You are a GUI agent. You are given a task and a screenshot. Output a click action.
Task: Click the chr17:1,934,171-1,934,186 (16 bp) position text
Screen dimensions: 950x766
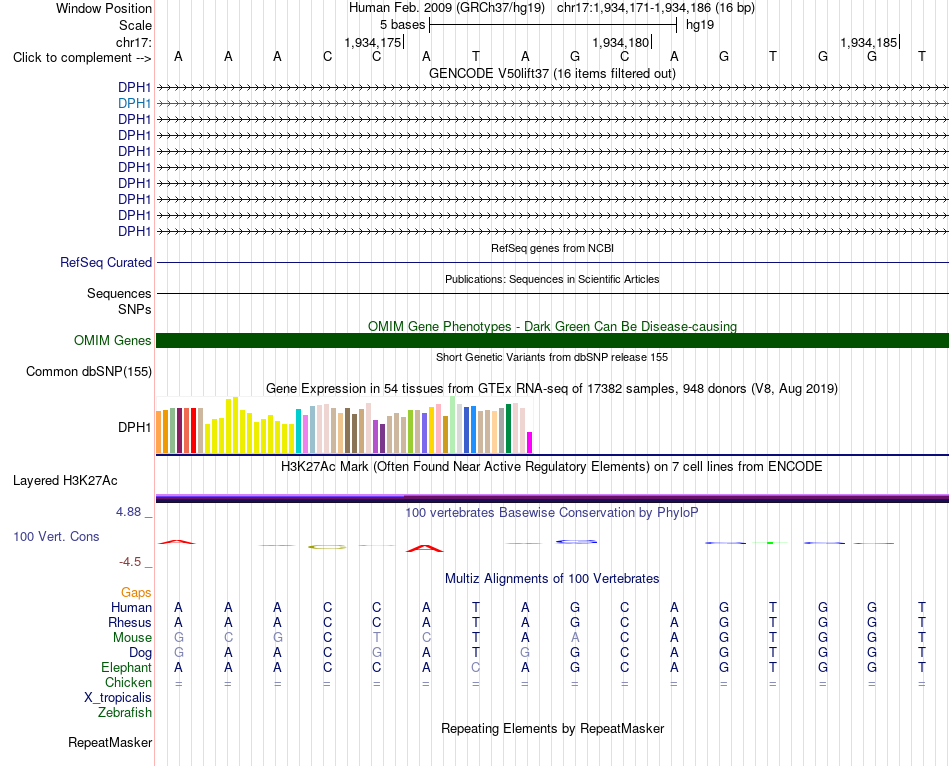point(656,8)
